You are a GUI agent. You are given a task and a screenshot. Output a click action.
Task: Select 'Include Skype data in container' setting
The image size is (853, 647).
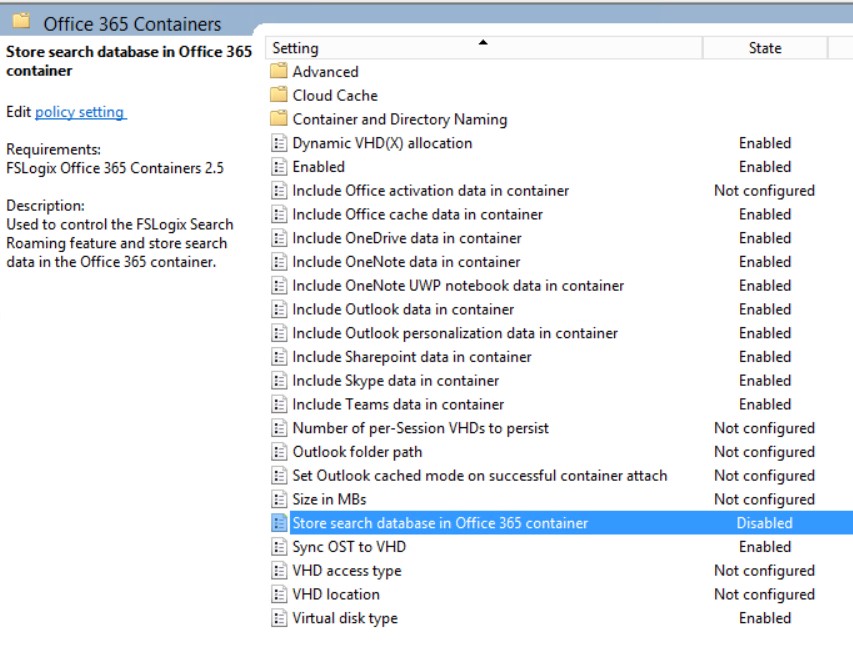pos(395,381)
